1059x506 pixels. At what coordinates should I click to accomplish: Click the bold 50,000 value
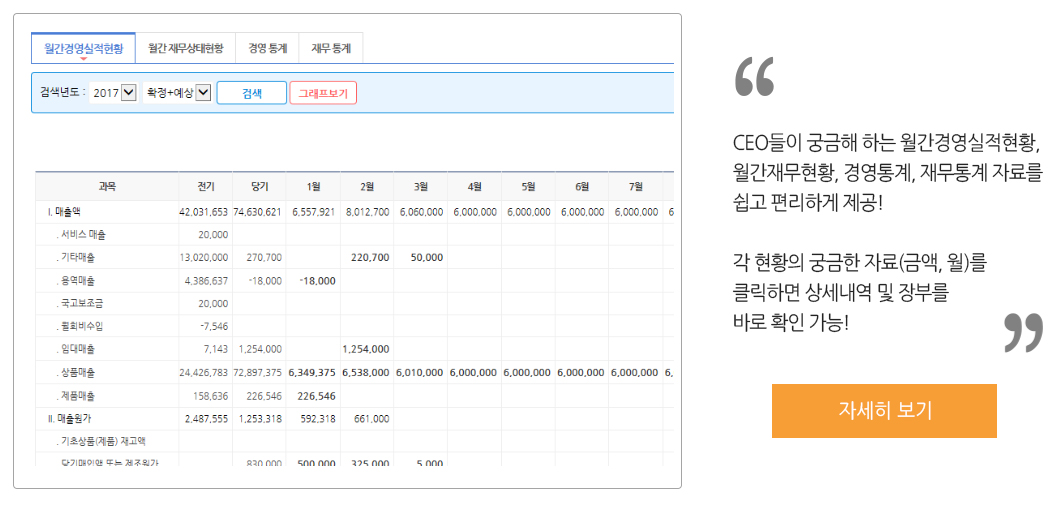click(427, 257)
